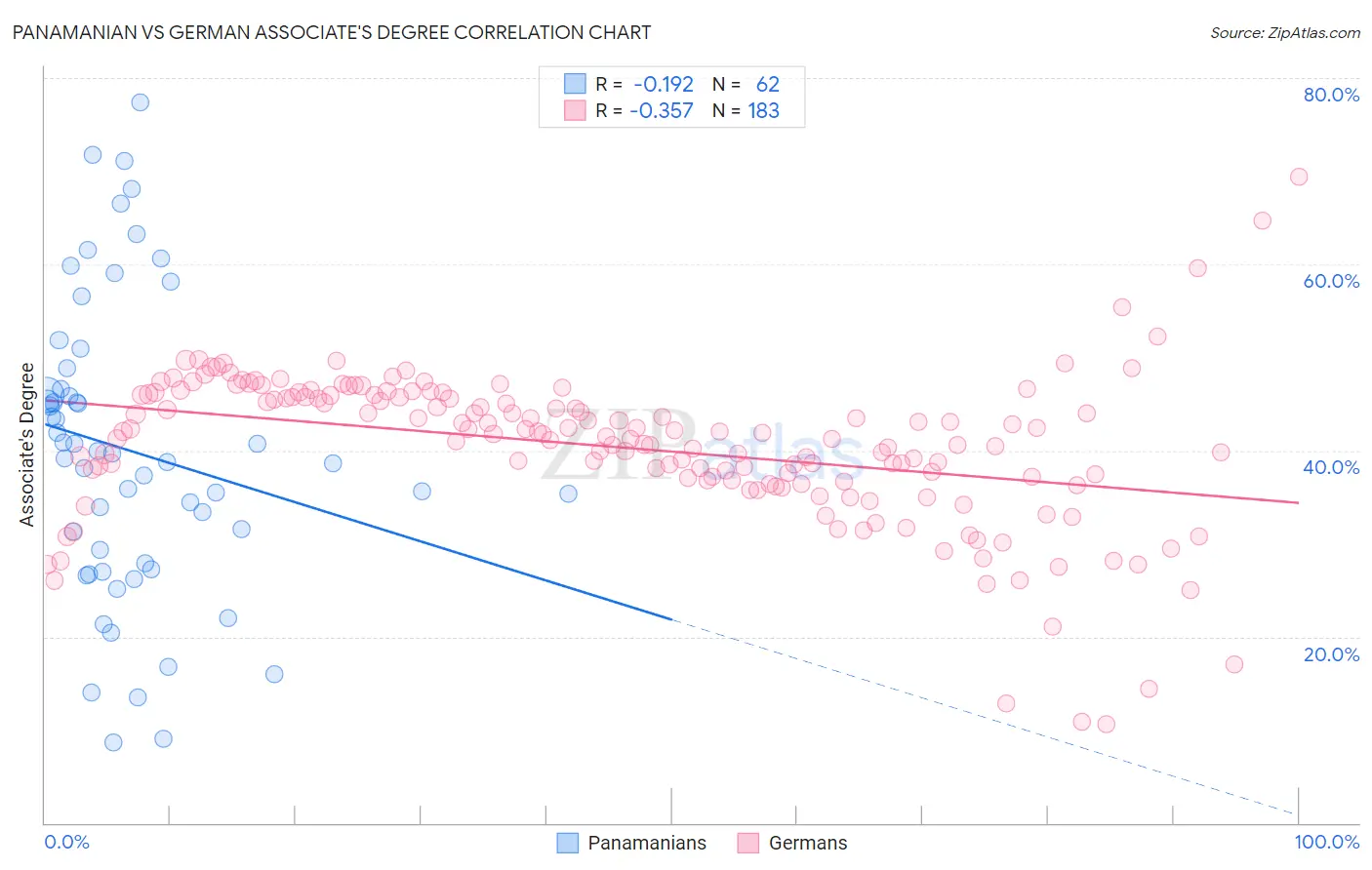Viewport: 1372px width, 870px height.
Task: Click the N = 62 statistic text
Action: 746,84
